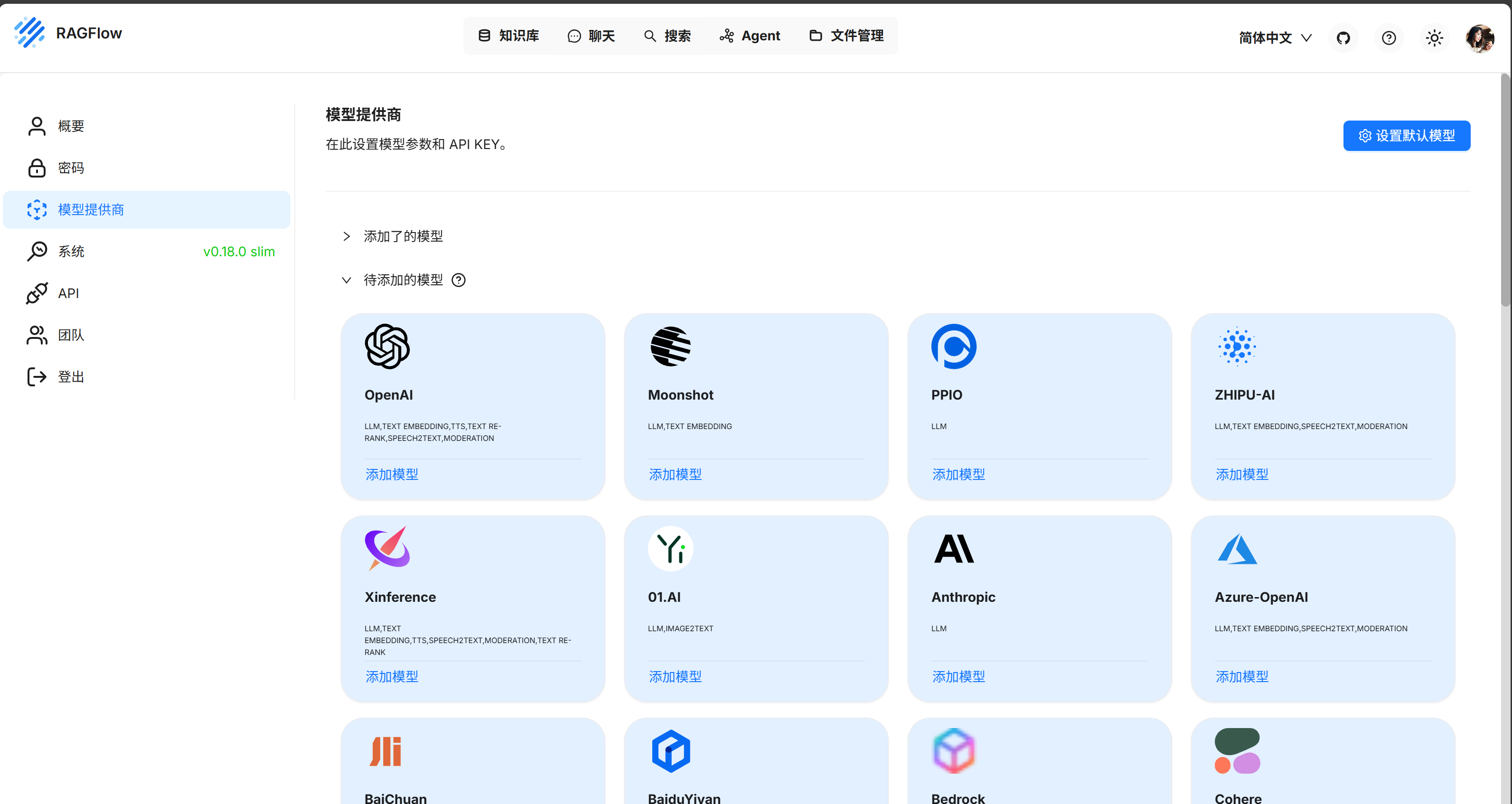Click the Anthropic card title
Viewport: 1512px width, 804px height.
point(963,597)
